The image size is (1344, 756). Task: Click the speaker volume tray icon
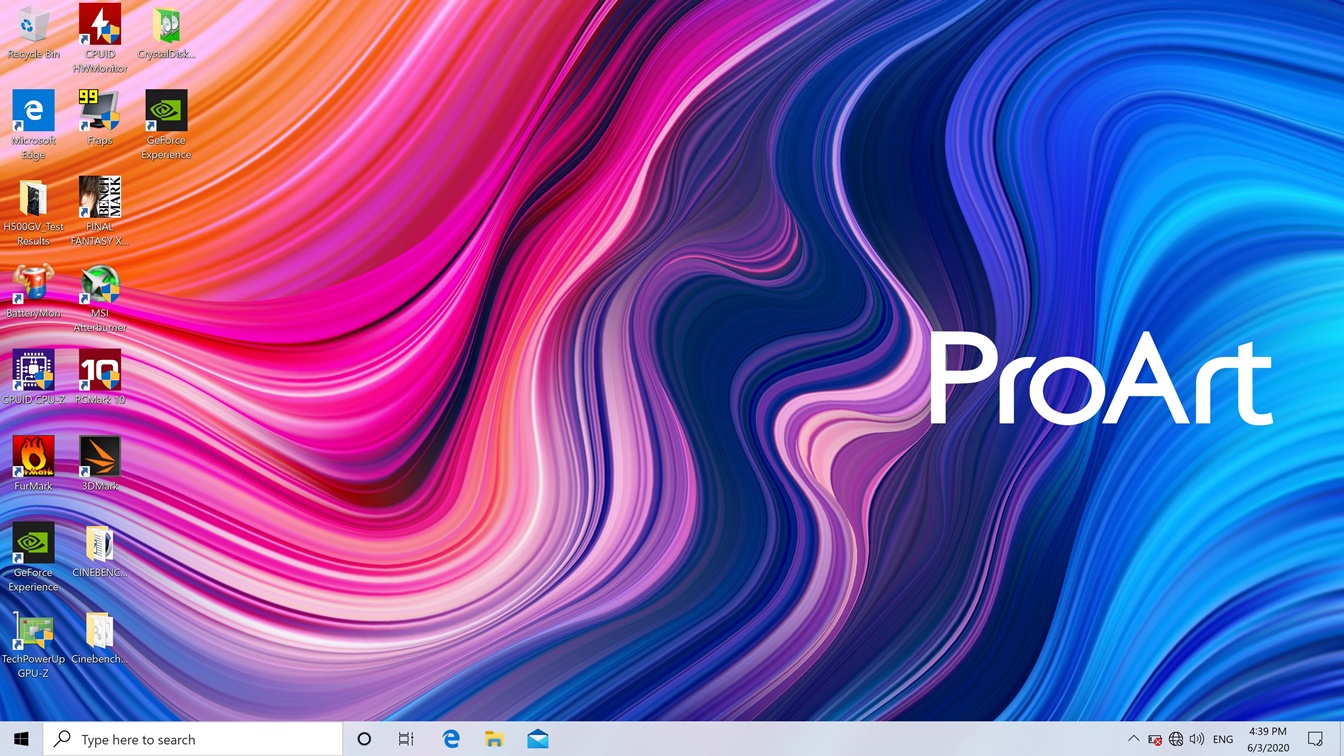(1197, 739)
